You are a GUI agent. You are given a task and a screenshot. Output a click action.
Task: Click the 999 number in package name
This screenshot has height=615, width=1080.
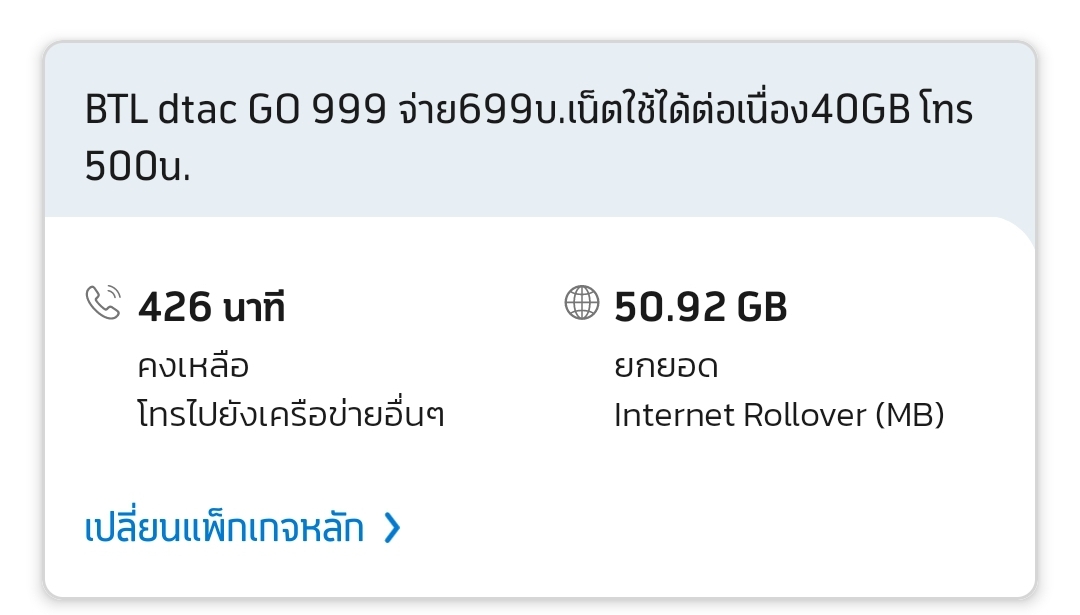click(x=349, y=109)
